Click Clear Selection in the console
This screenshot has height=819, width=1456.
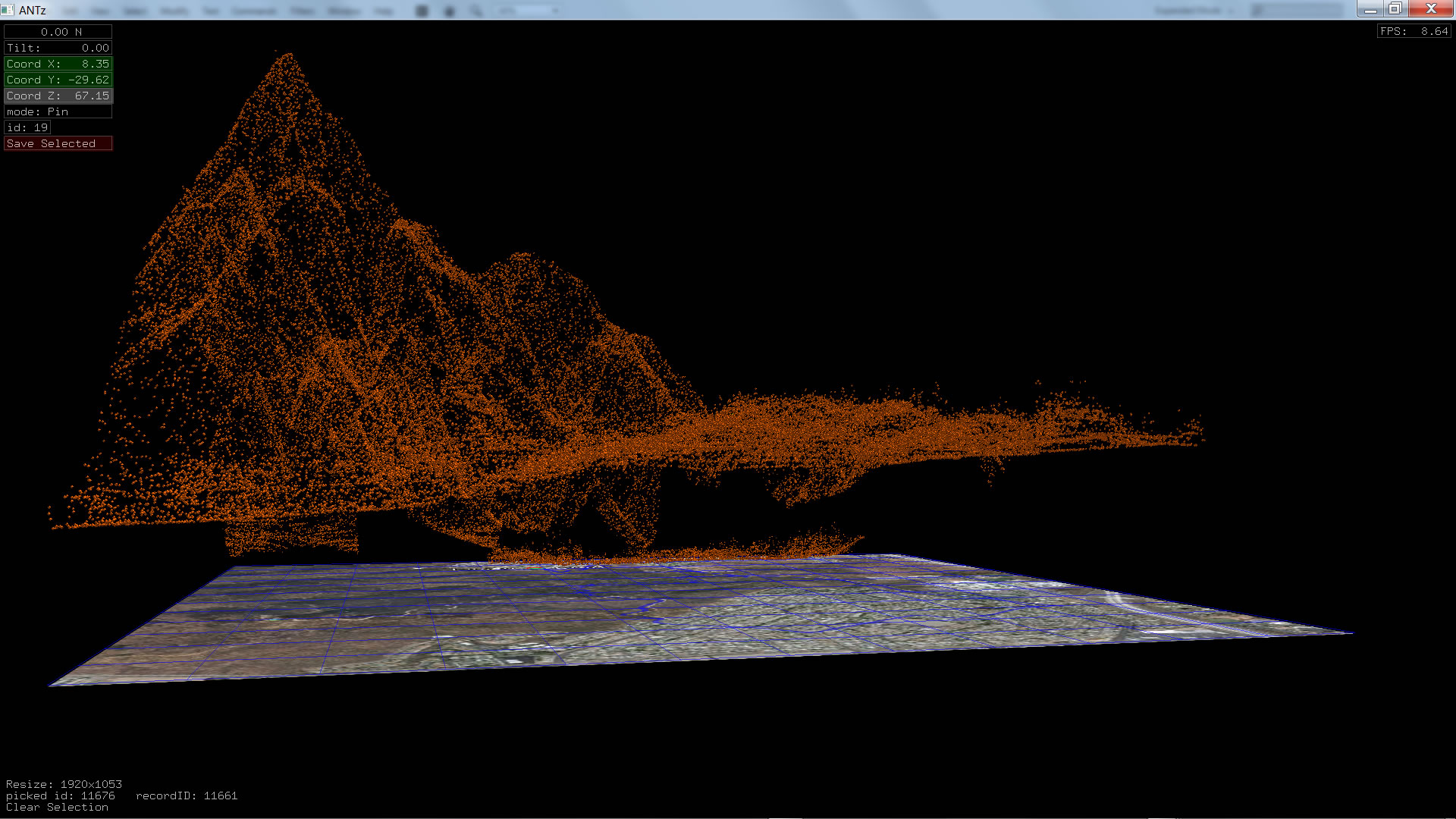point(57,807)
